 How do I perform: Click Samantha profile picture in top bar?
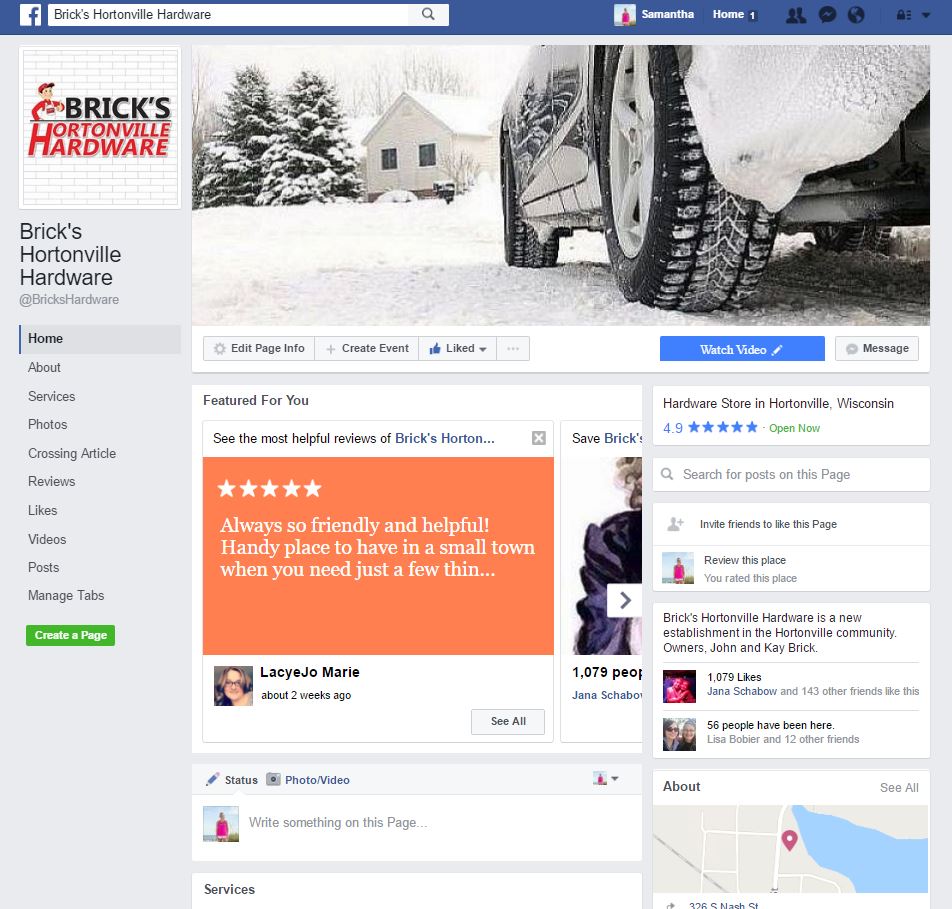pos(625,15)
